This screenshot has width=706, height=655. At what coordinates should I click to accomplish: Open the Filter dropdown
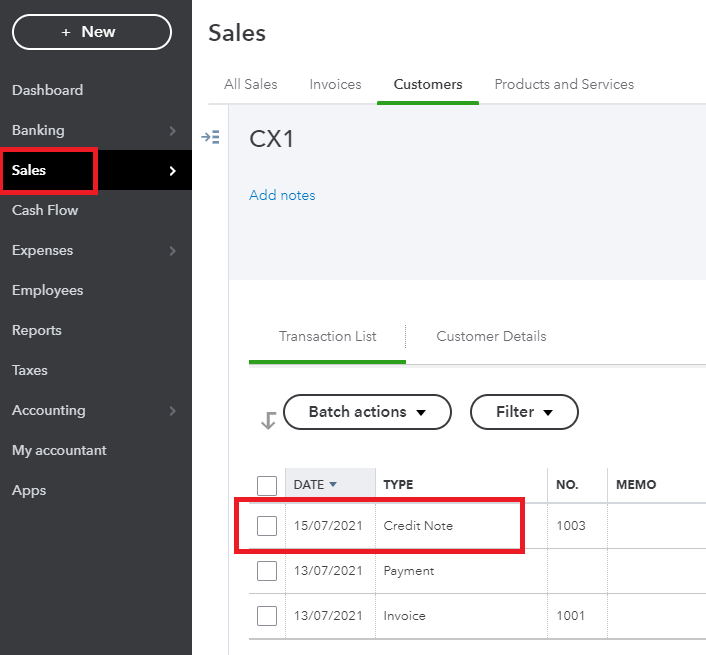point(524,412)
